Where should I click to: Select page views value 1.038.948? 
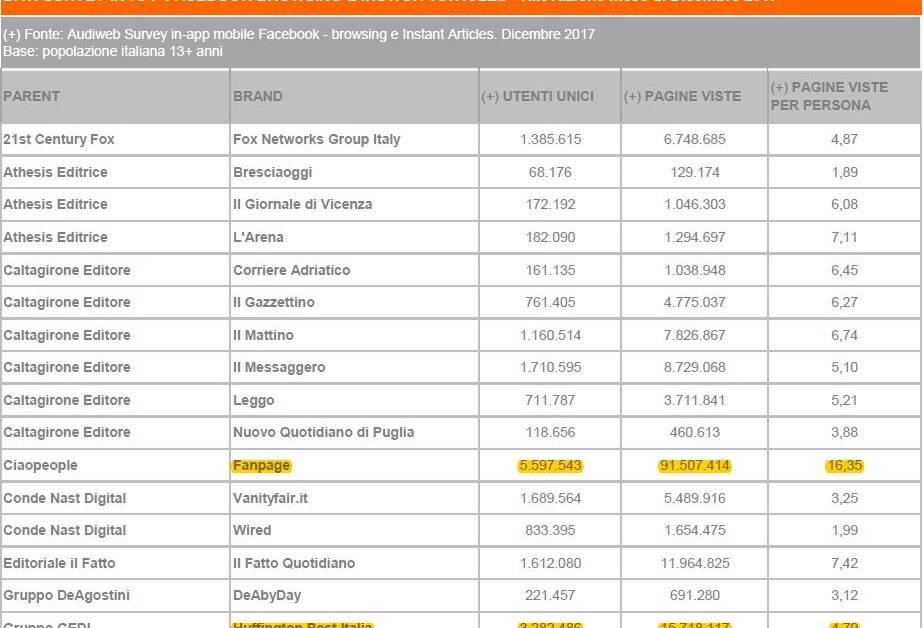(x=695, y=270)
